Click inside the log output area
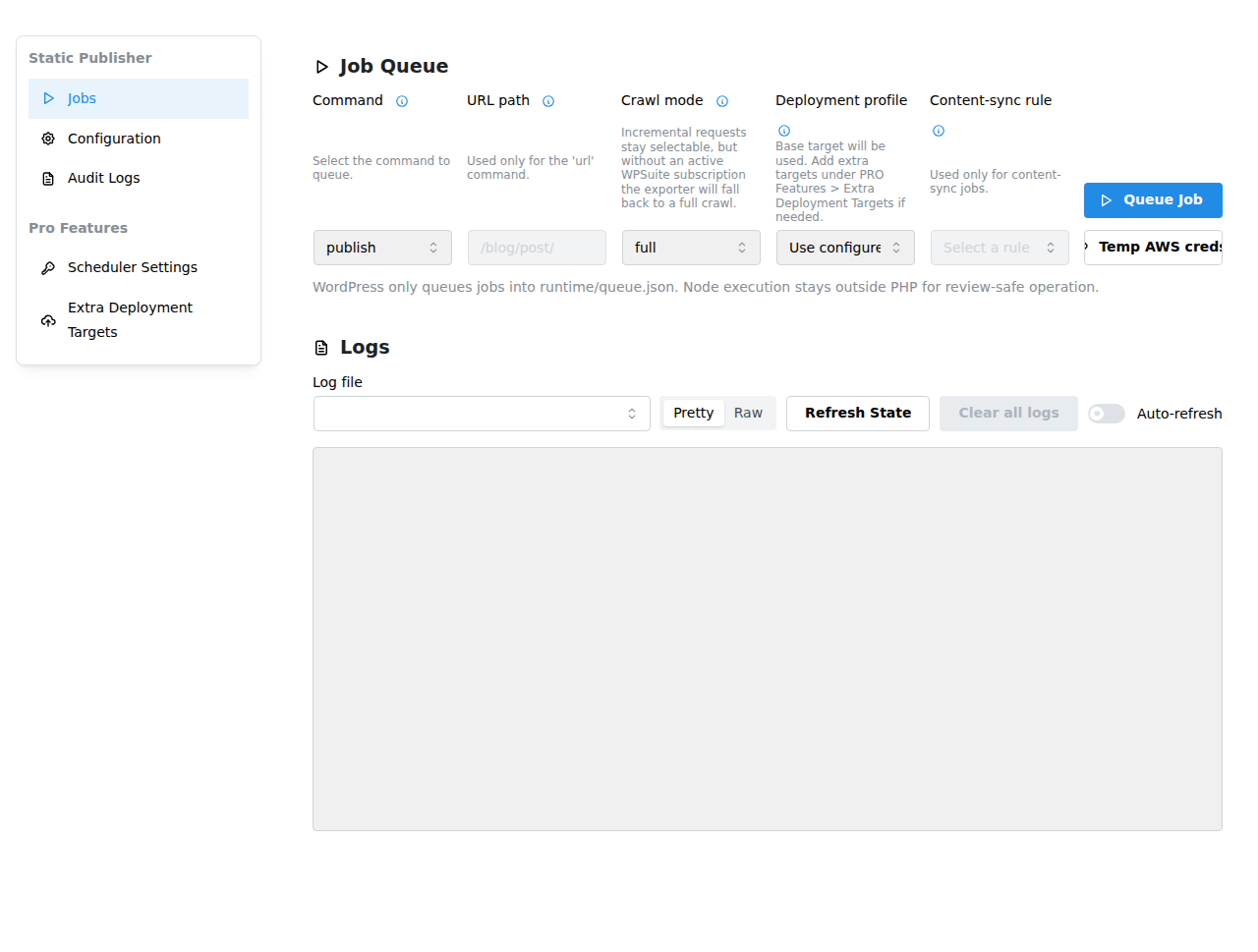This screenshot has width=1258, height=952. coord(768,640)
